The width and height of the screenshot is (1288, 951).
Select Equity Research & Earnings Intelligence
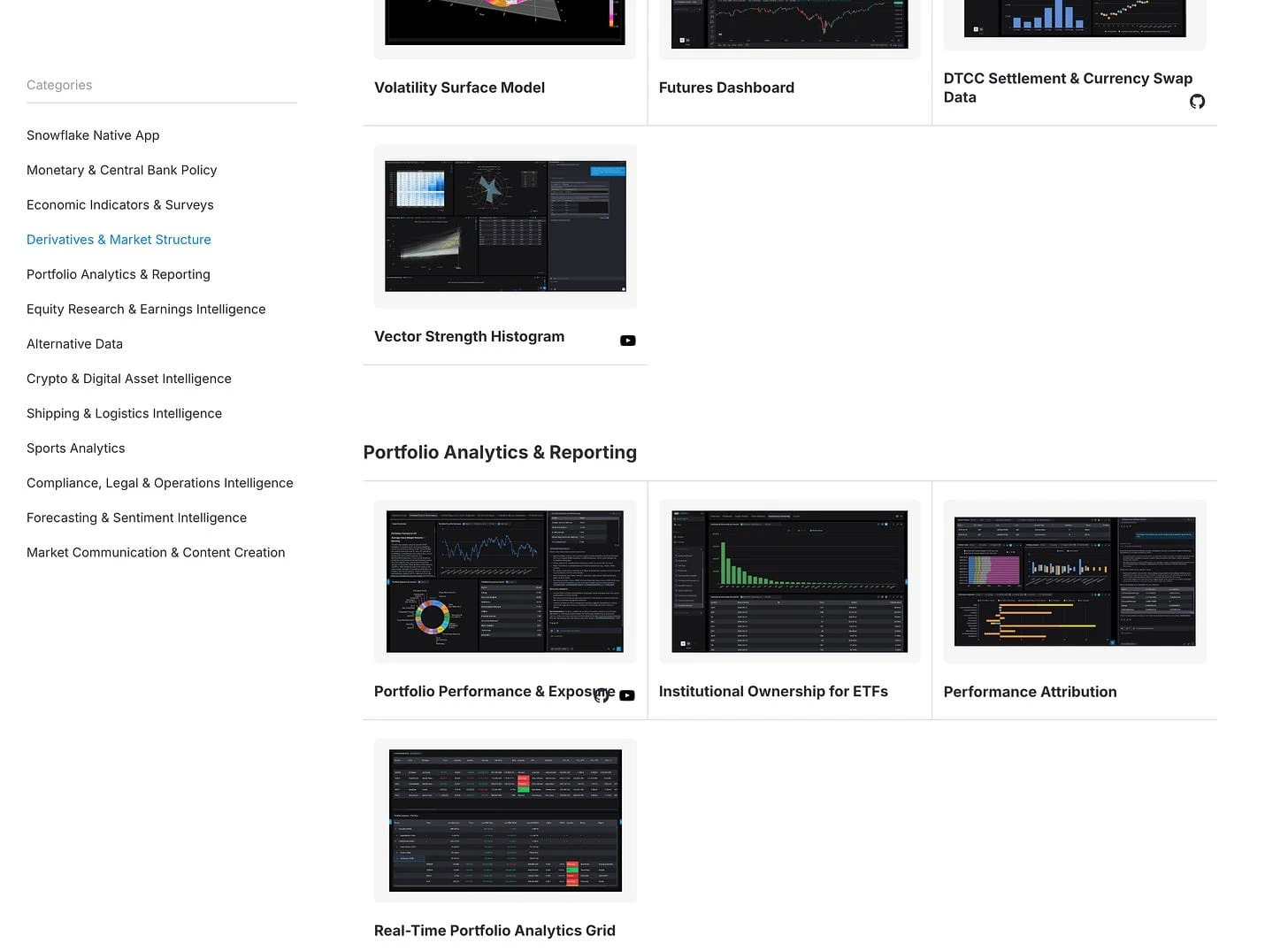[x=146, y=309]
